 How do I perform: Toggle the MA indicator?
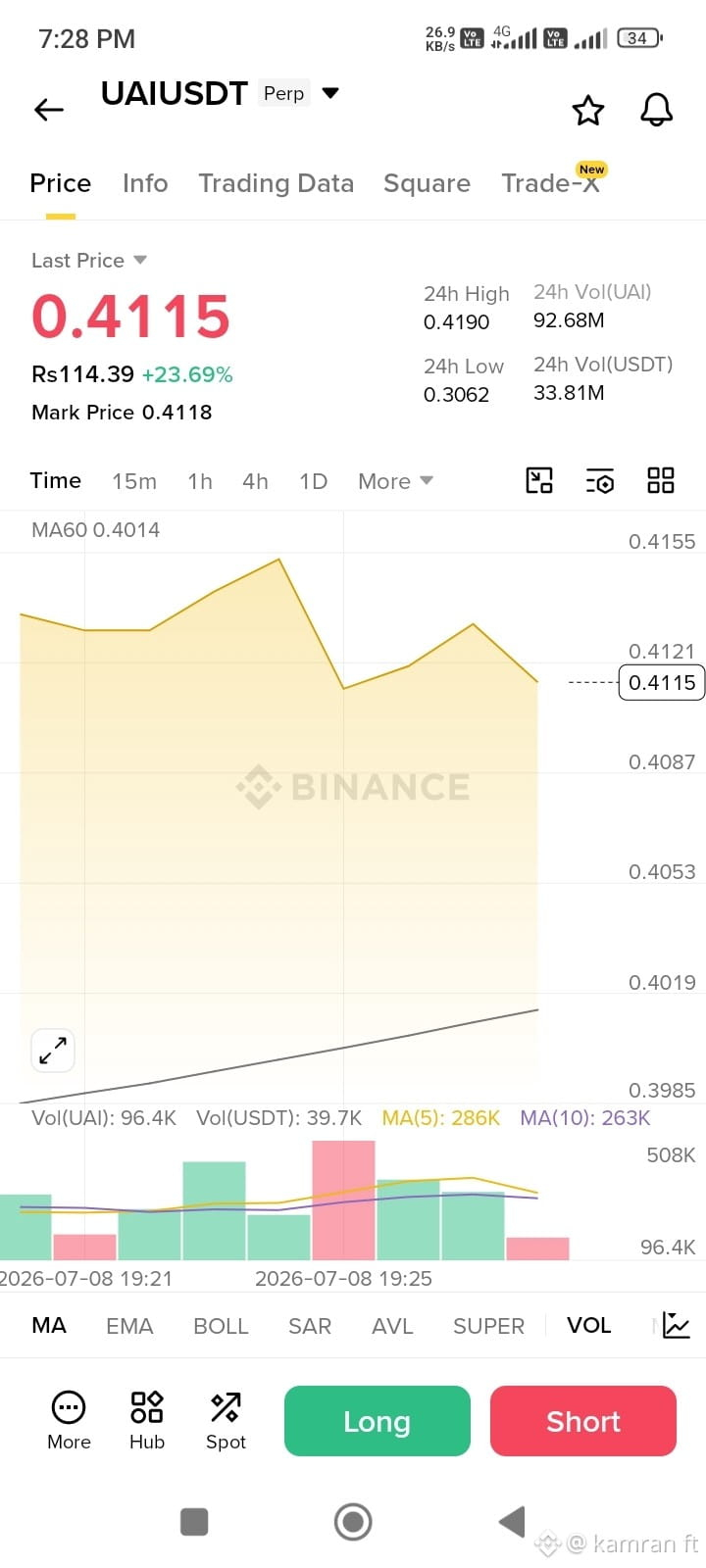coord(49,1325)
